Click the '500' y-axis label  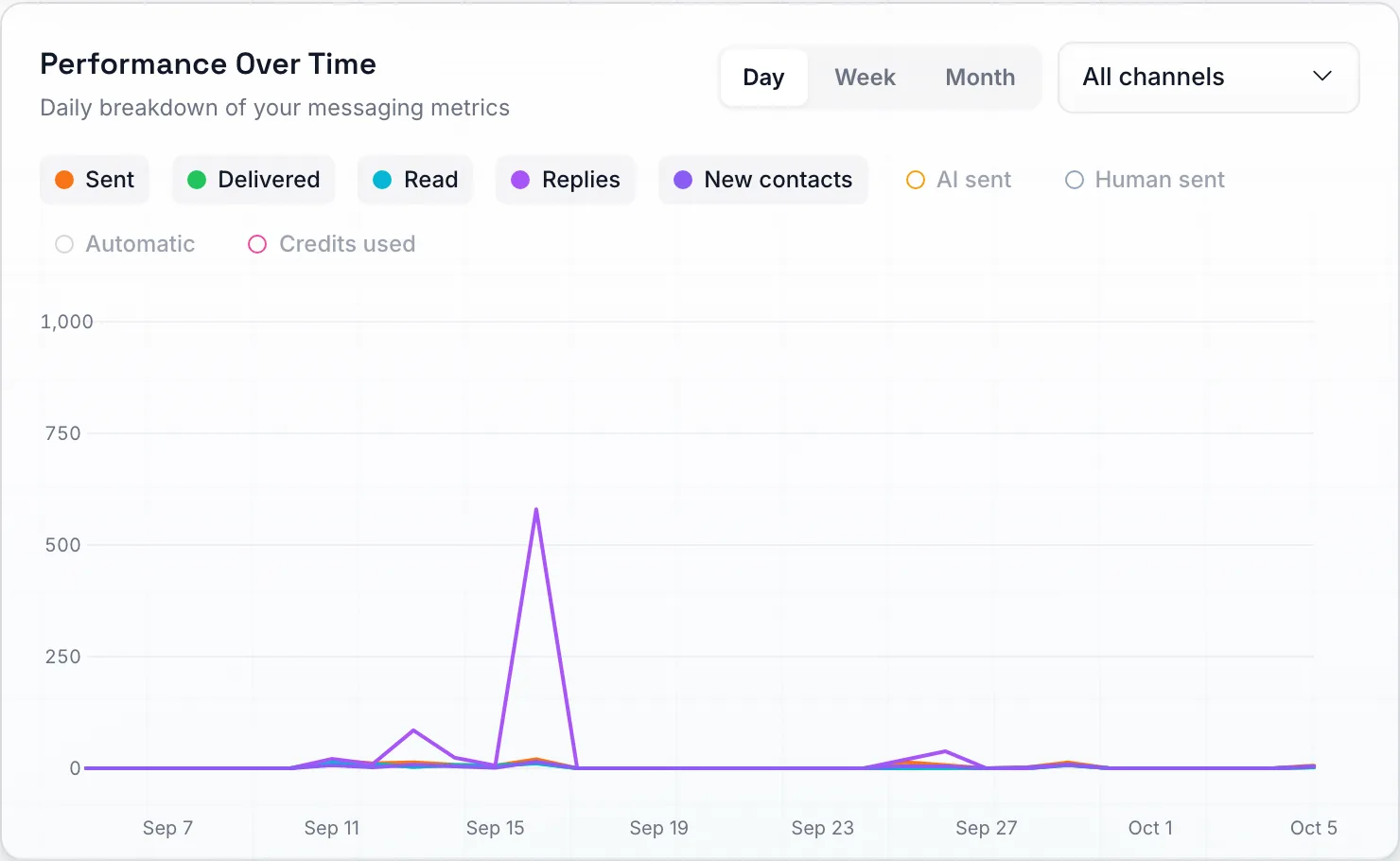pos(63,545)
